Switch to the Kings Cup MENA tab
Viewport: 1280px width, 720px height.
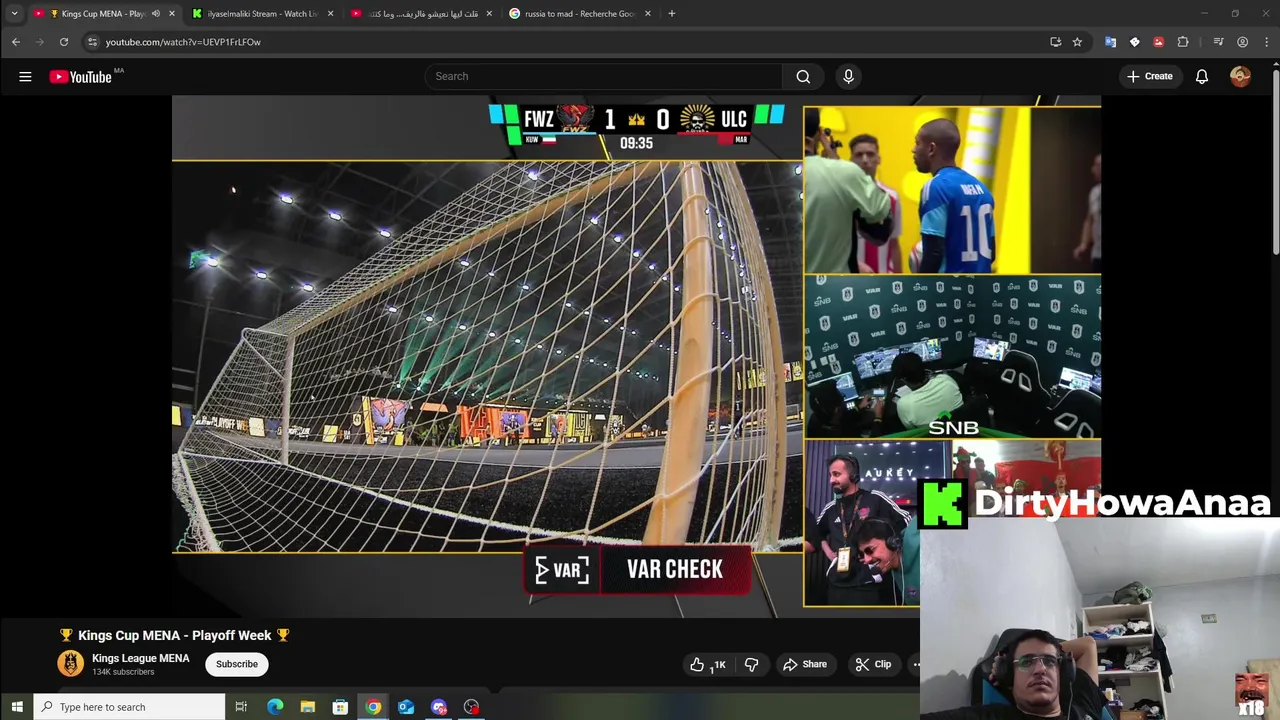coord(103,14)
